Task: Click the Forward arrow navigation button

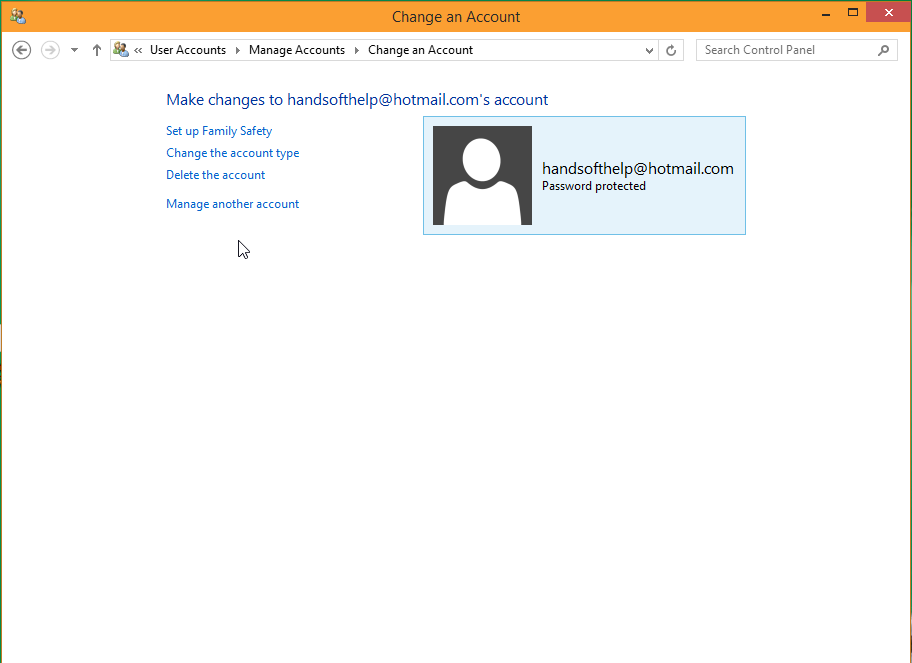Action: [x=51, y=50]
